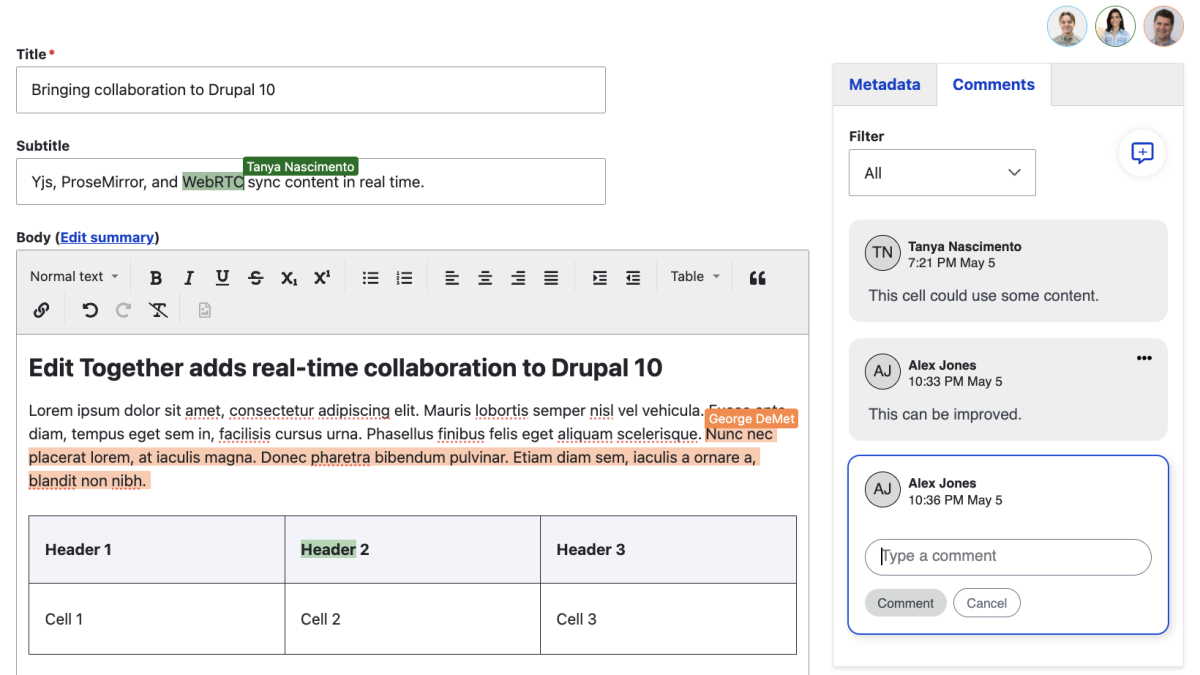Click the highlighted word WebRTC

tap(213, 182)
